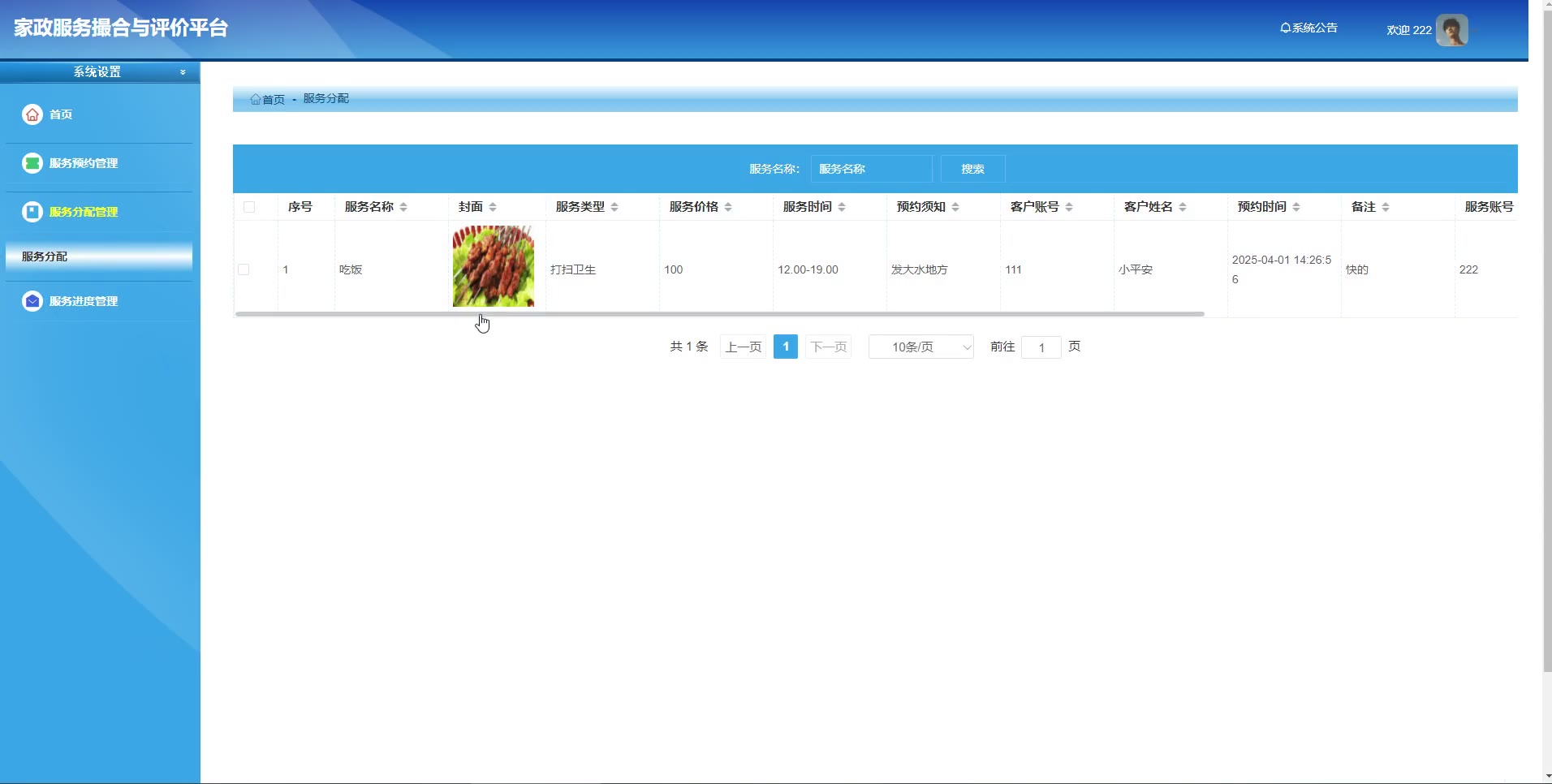The image size is (1552, 784).
Task: Sort by 客户姓名 column arrows
Action: (1183, 207)
